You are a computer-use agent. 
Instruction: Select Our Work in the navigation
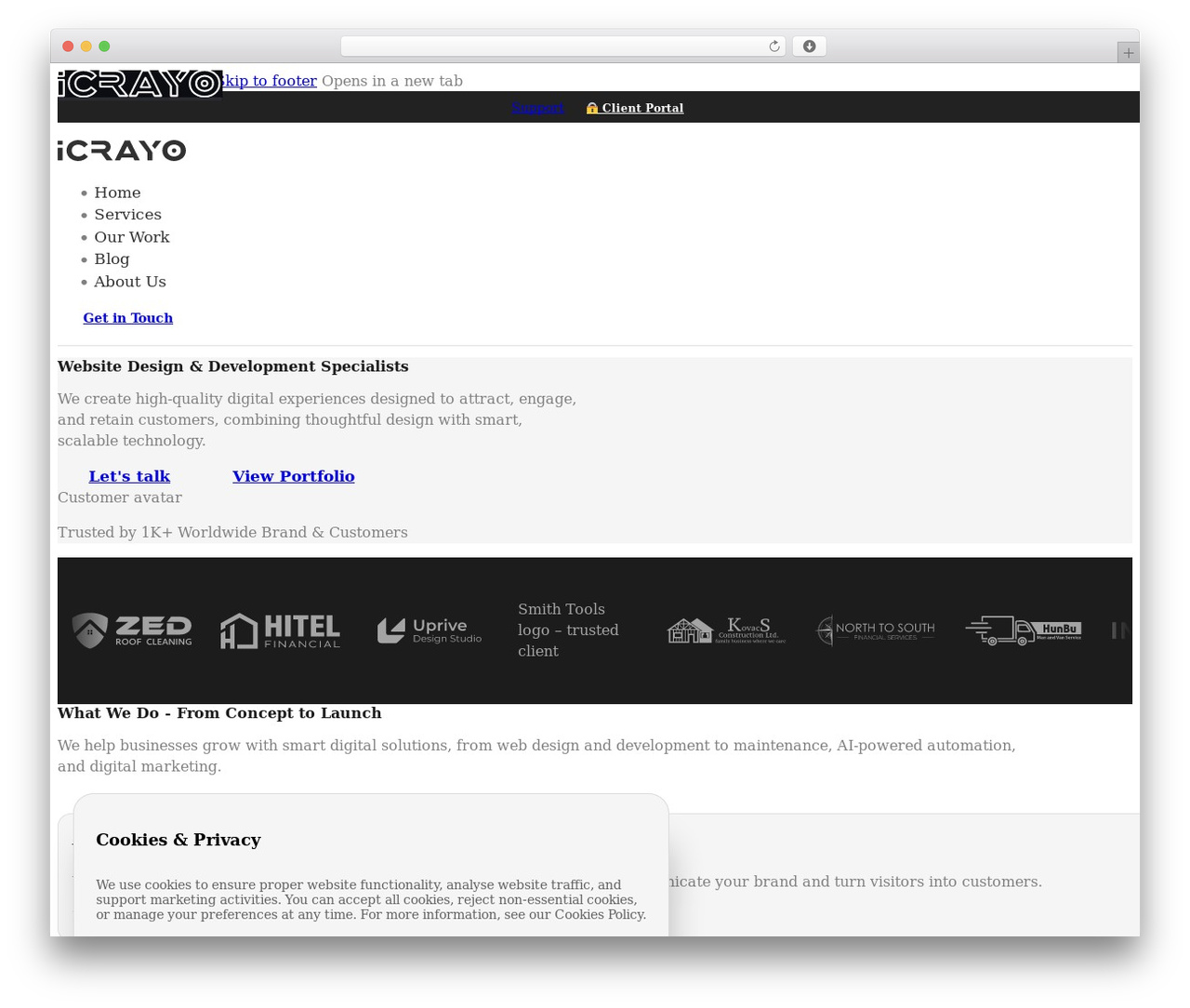point(132,237)
